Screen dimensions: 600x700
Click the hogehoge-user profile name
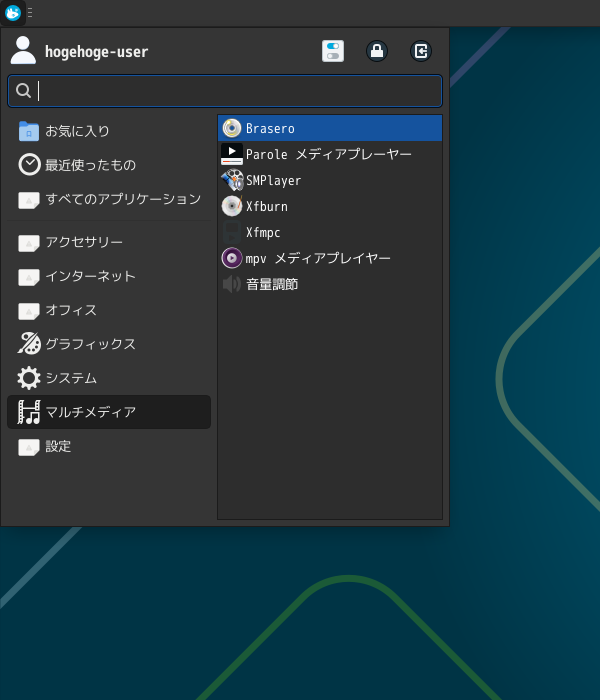click(96, 52)
